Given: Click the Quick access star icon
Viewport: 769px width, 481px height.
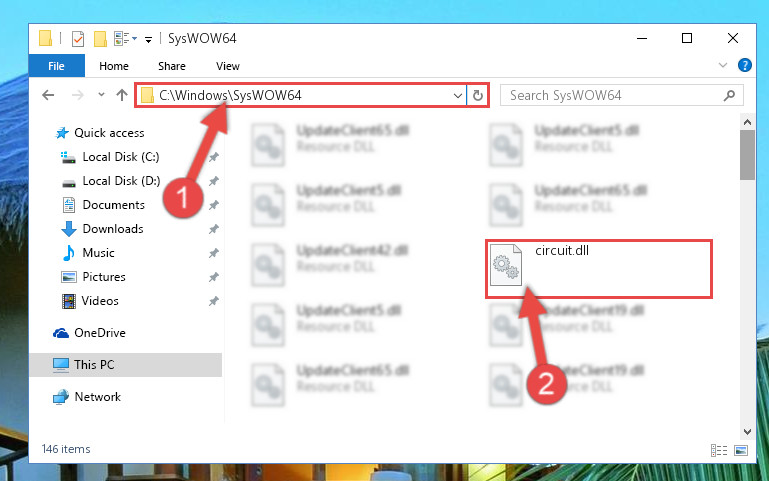Looking at the screenshot, I should pos(62,133).
